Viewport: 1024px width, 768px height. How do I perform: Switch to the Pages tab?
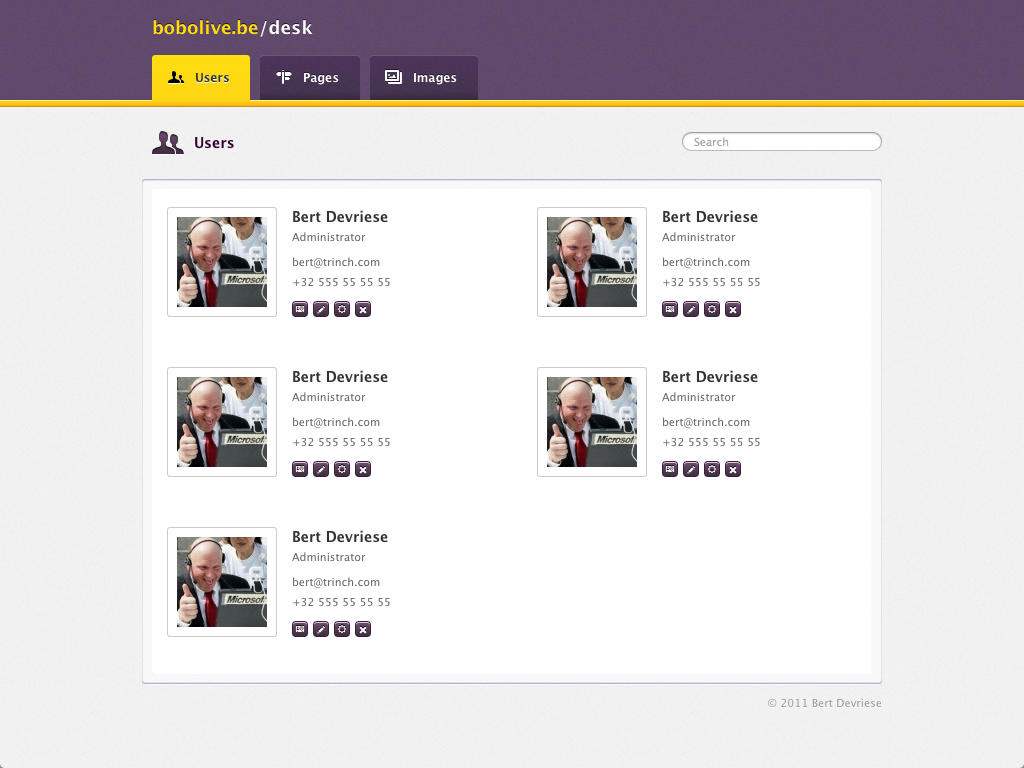(310, 78)
